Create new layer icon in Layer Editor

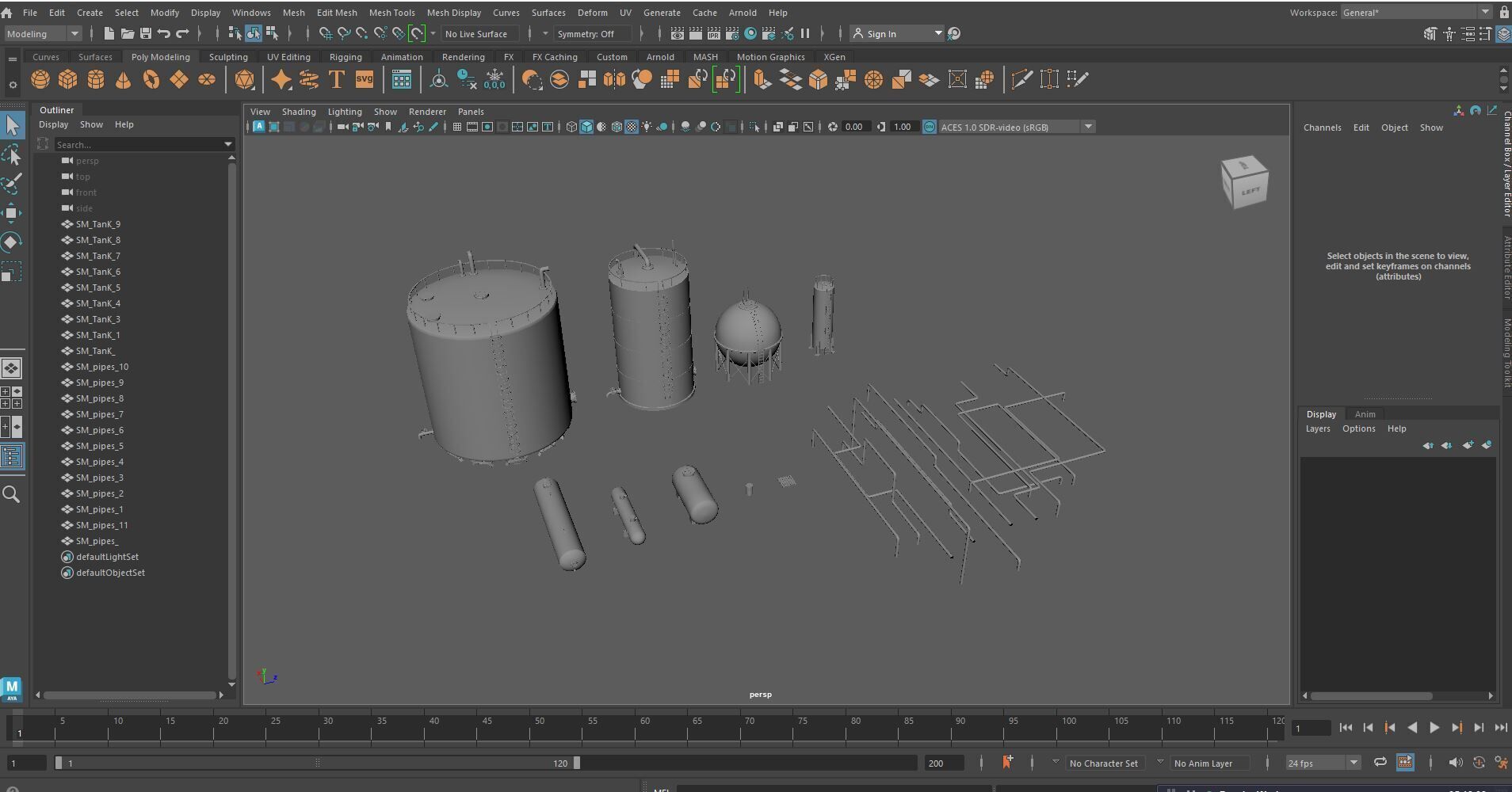point(1468,445)
